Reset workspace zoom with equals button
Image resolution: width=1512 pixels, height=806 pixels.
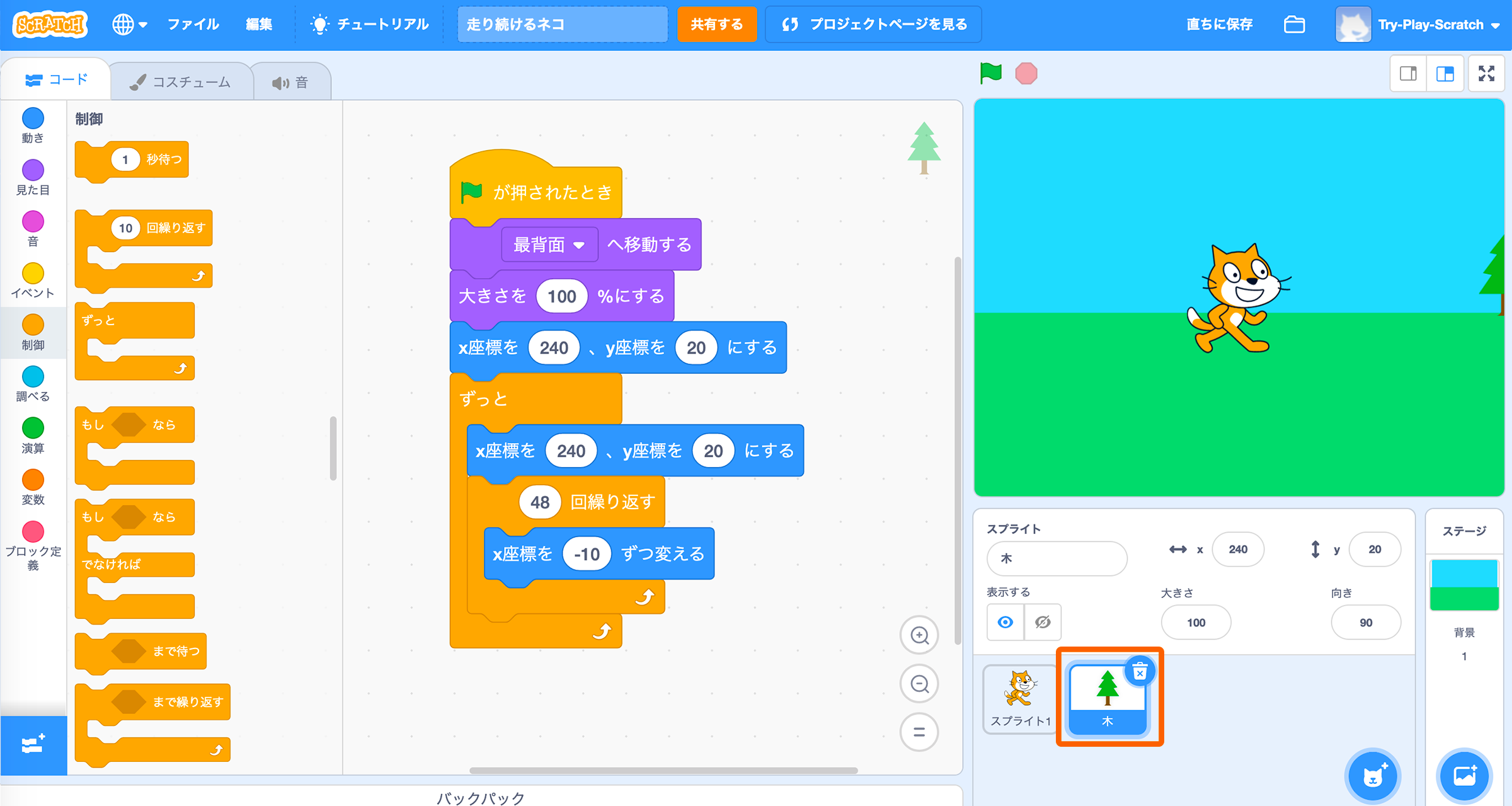(x=919, y=732)
